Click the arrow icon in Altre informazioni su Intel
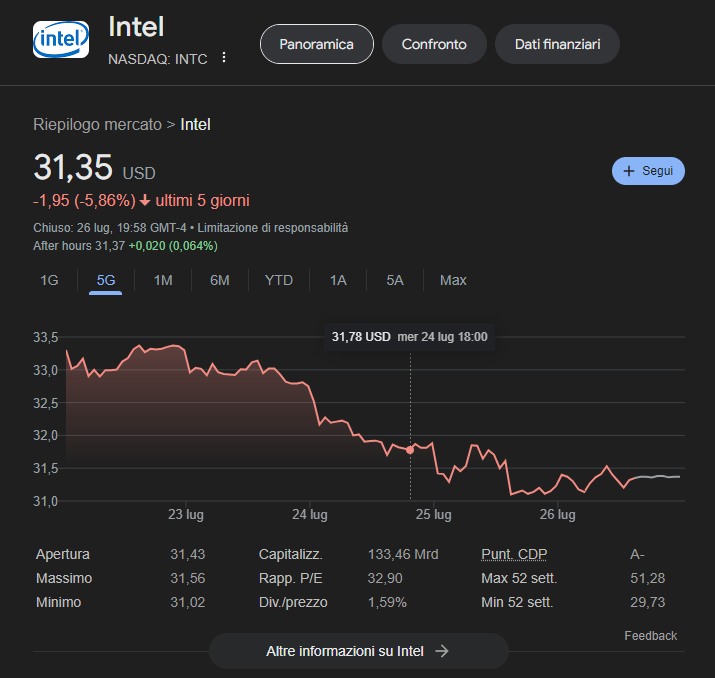This screenshot has height=678, width=715. click(441, 651)
